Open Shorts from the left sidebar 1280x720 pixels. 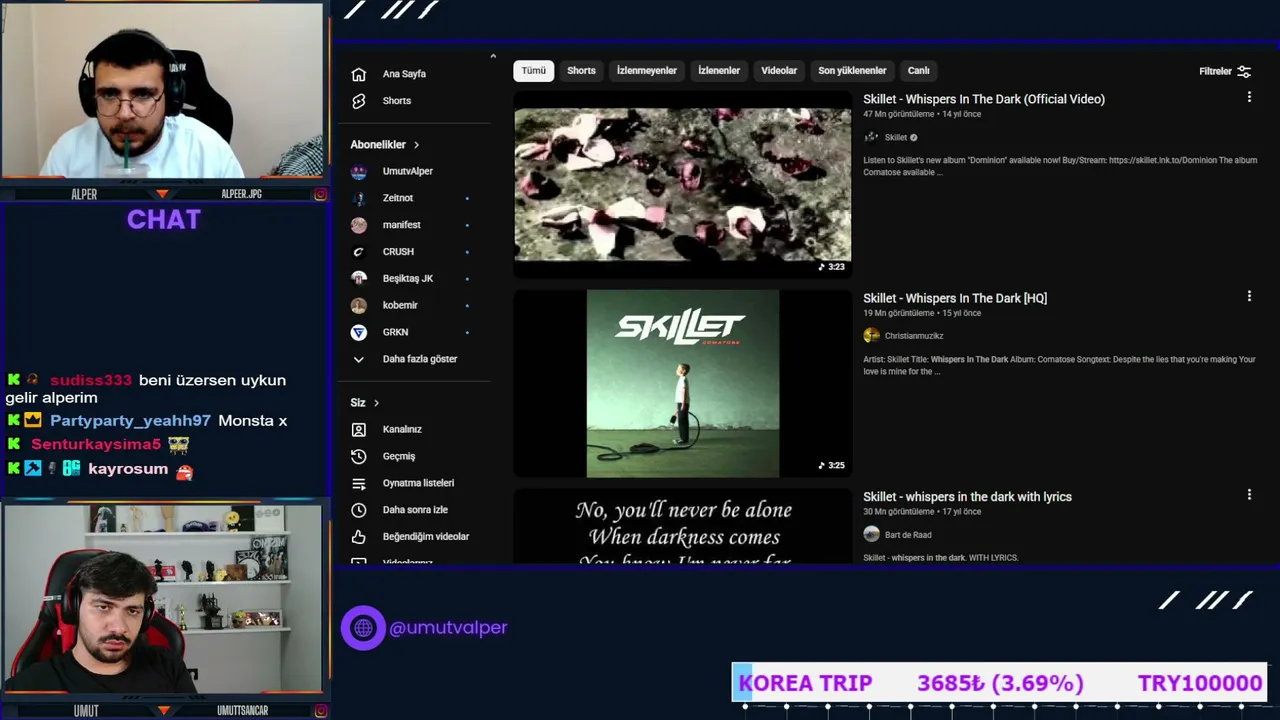click(x=396, y=101)
